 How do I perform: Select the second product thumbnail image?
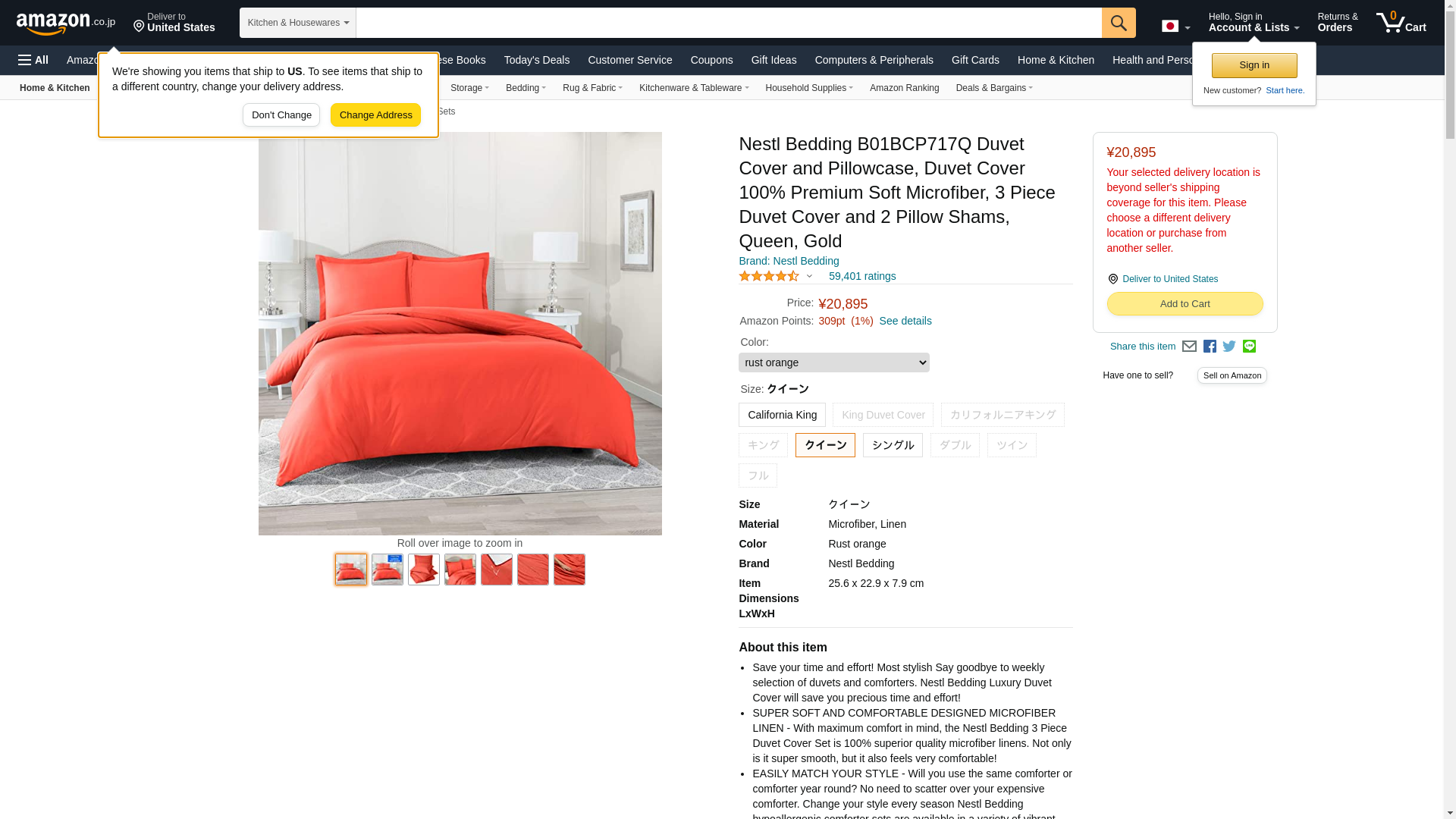388,570
